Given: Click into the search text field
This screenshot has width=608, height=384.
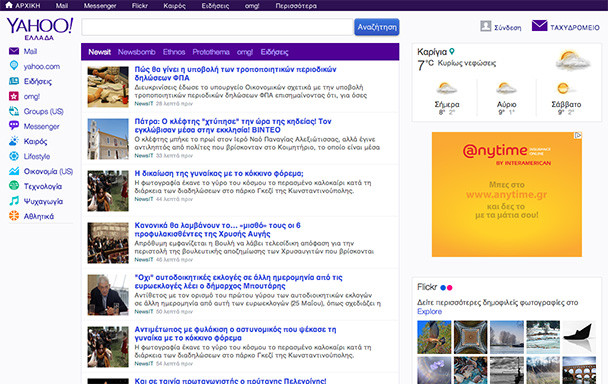Looking at the screenshot, I should (217, 27).
